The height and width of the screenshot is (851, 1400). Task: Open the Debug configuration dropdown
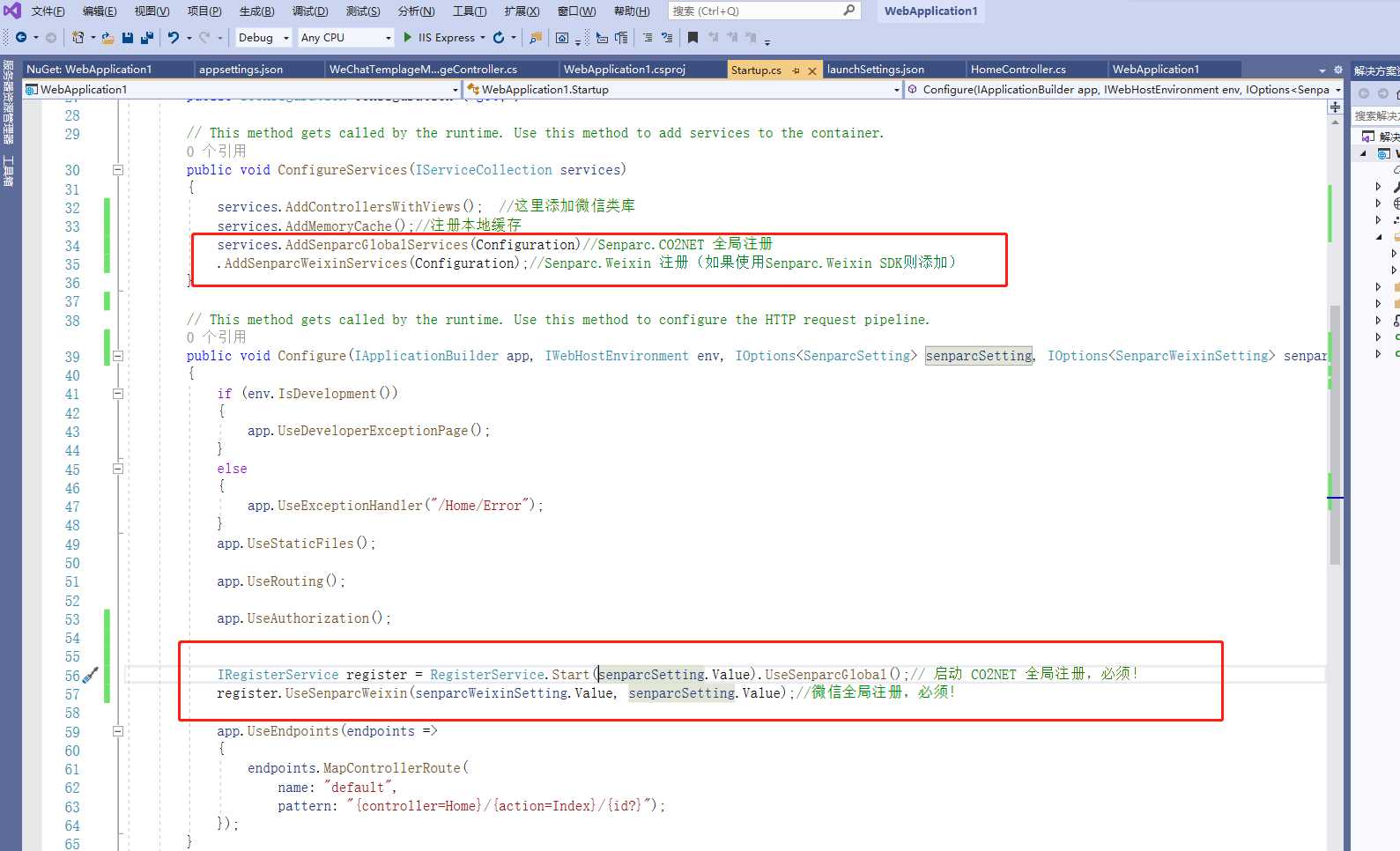[x=263, y=38]
